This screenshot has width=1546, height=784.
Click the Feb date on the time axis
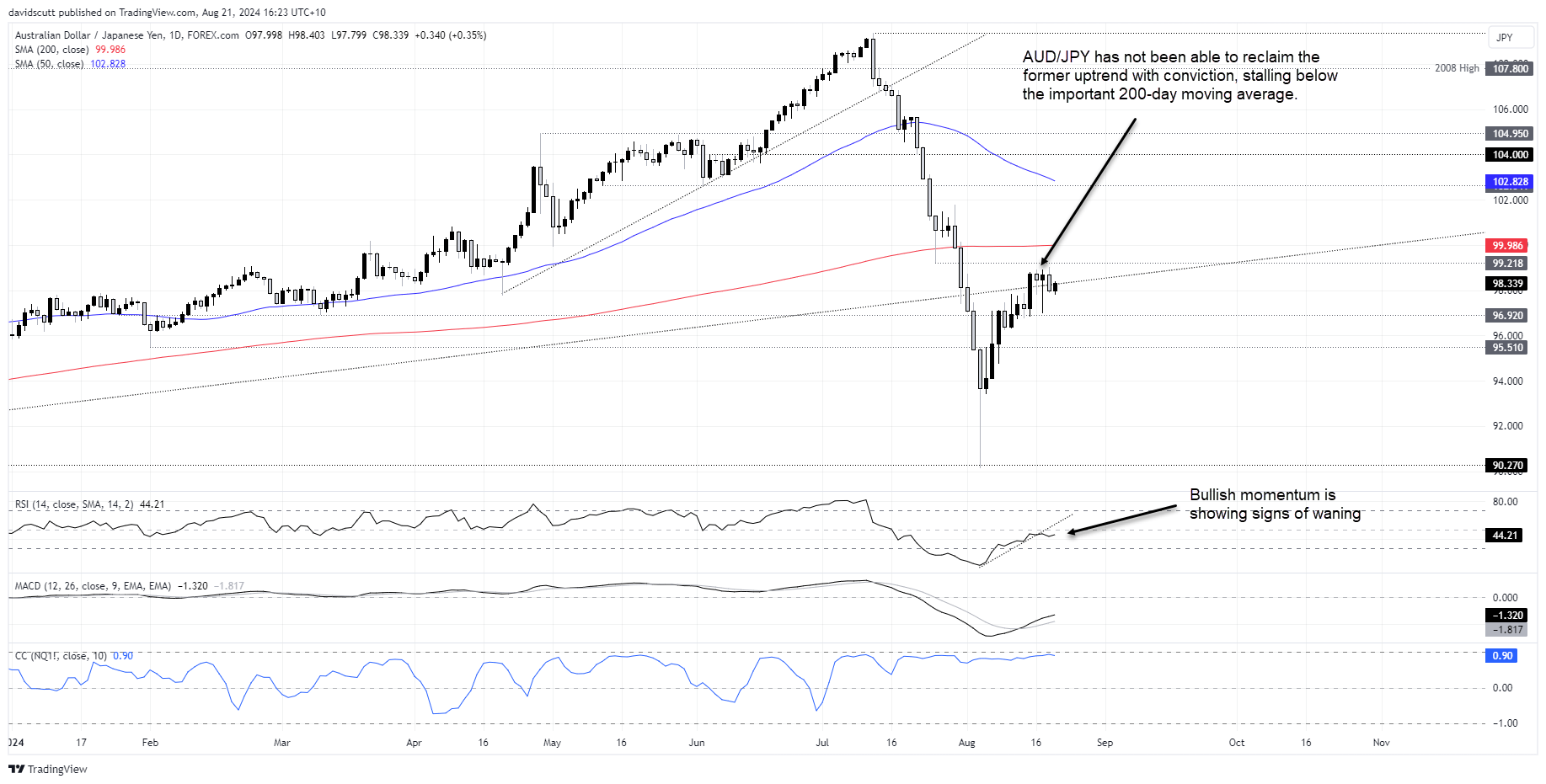tap(150, 743)
